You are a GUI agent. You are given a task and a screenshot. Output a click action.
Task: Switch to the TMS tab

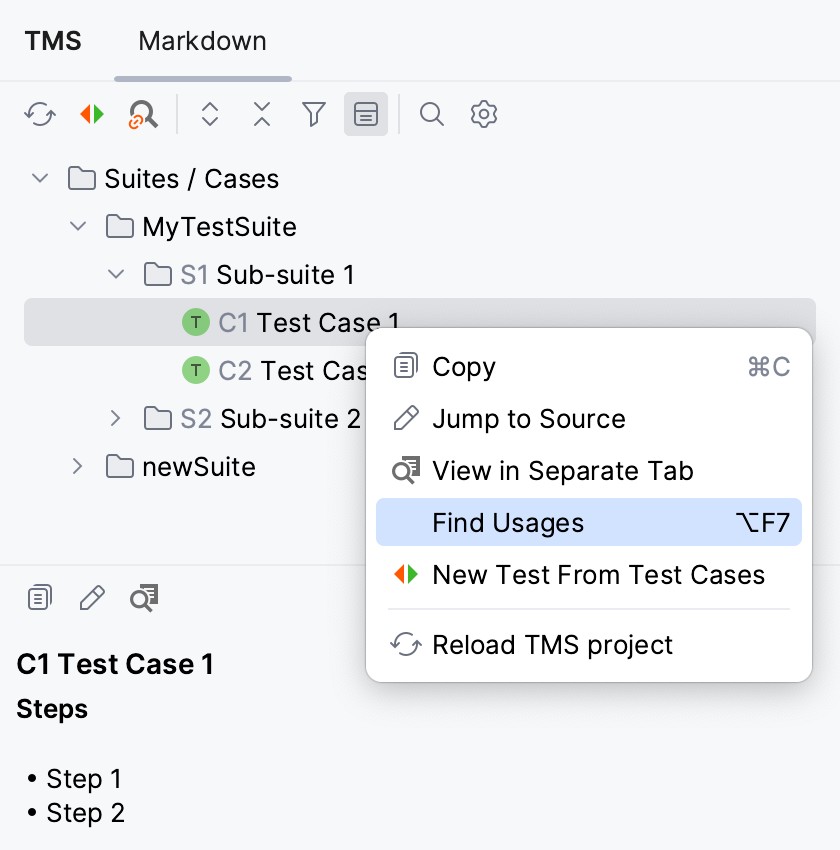(x=53, y=41)
